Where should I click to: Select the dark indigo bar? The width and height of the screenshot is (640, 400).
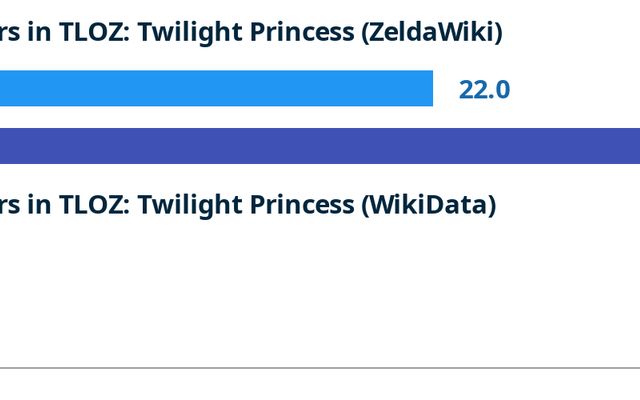coord(320,146)
